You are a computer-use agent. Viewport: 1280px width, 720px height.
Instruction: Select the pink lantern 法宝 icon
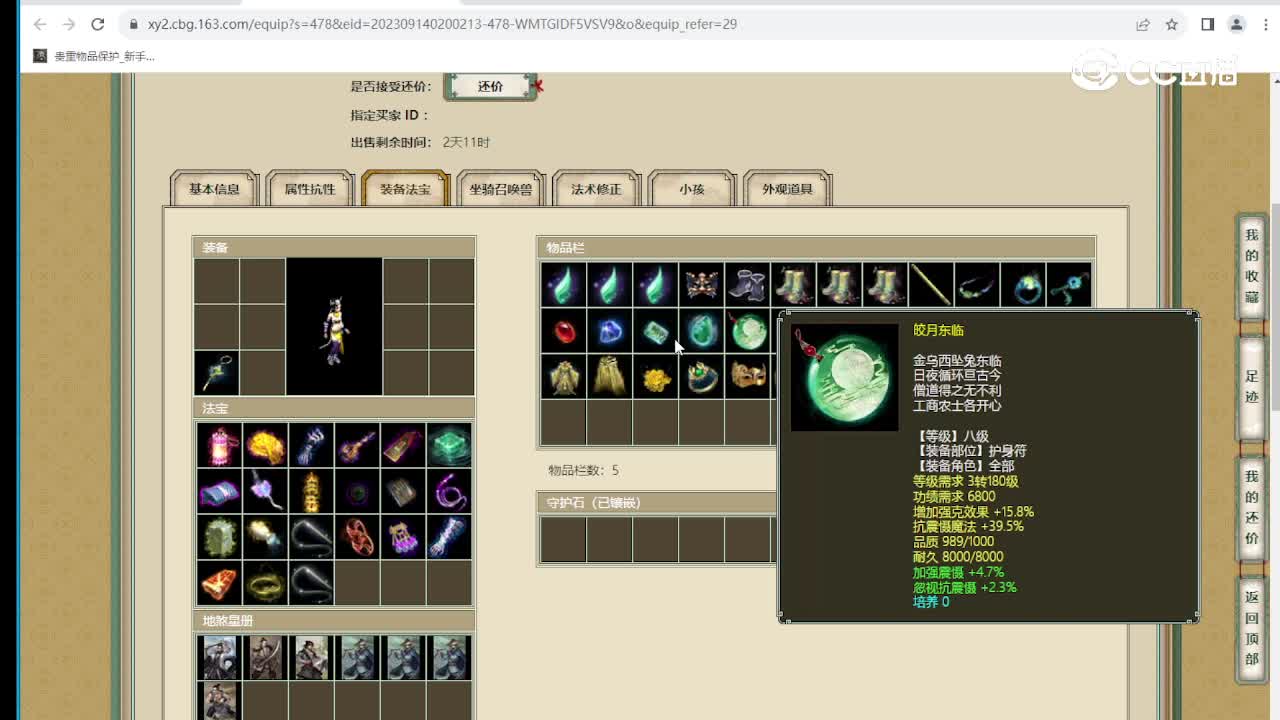pos(219,445)
